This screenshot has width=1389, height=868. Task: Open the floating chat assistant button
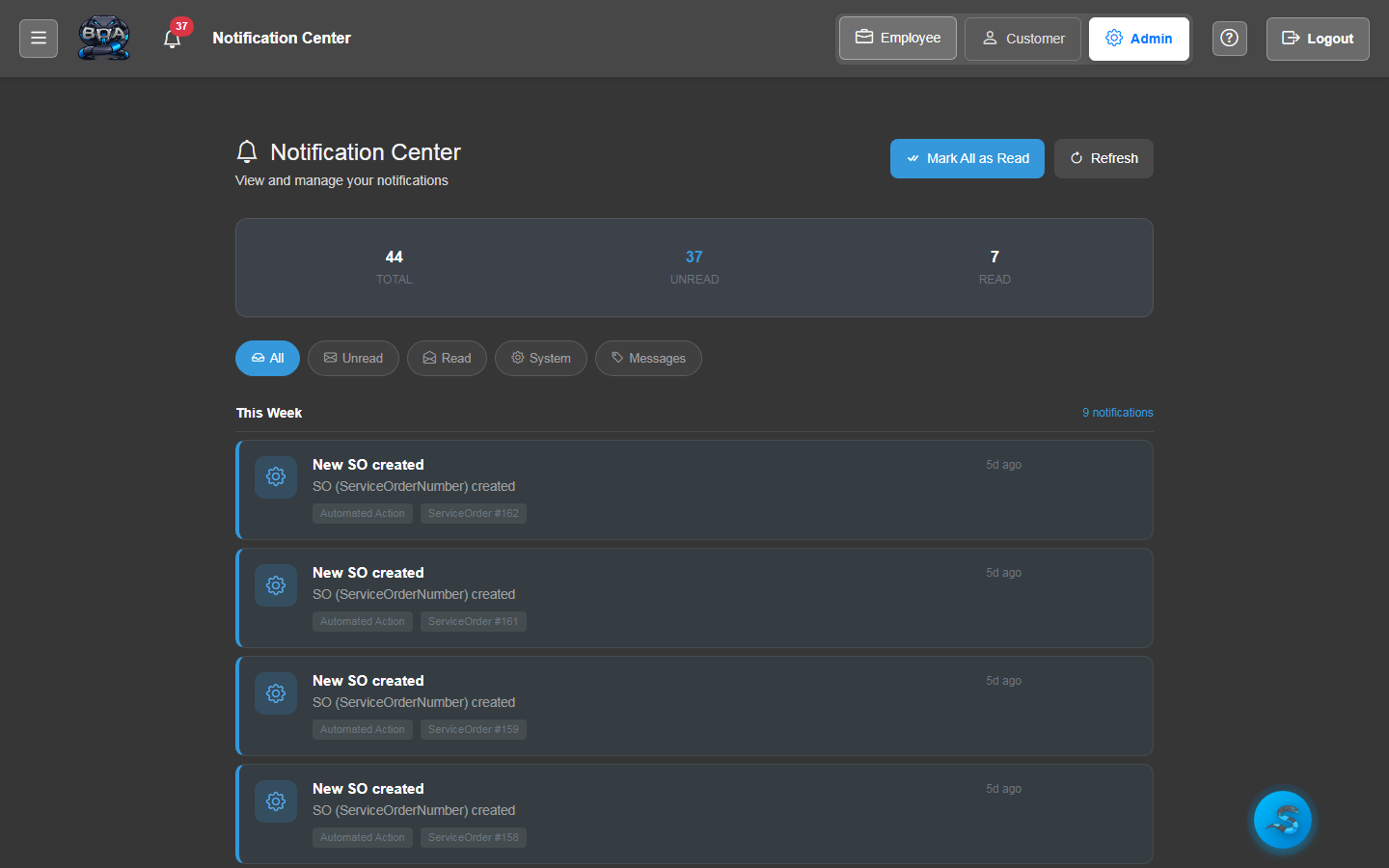point(1282,820)
